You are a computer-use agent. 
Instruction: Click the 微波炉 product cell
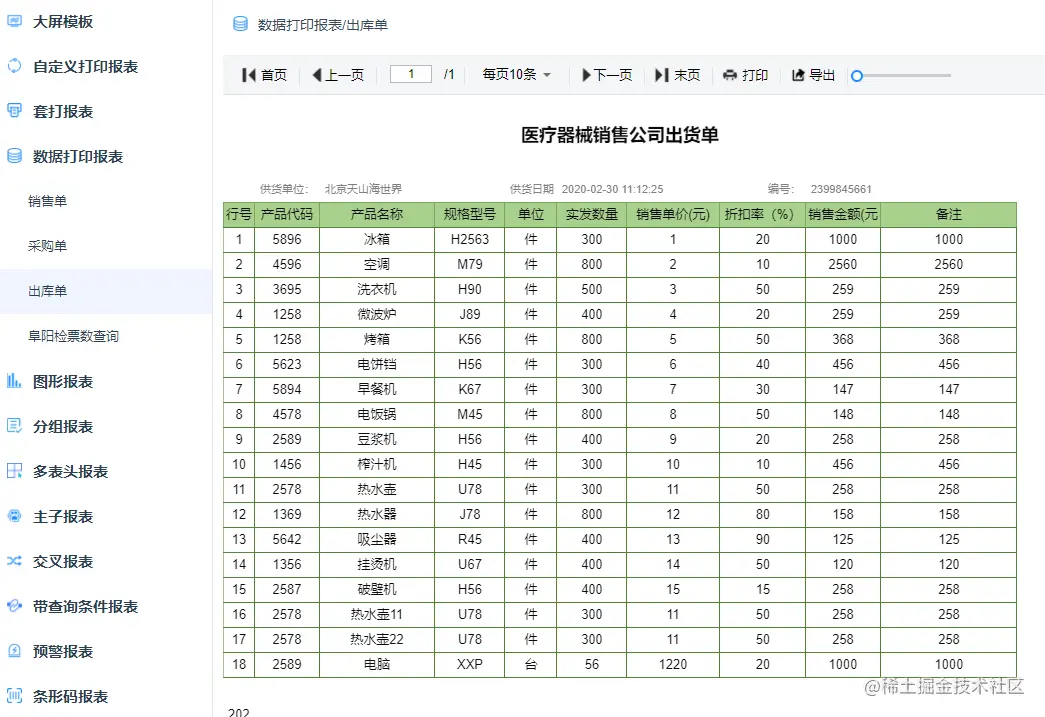377,315
